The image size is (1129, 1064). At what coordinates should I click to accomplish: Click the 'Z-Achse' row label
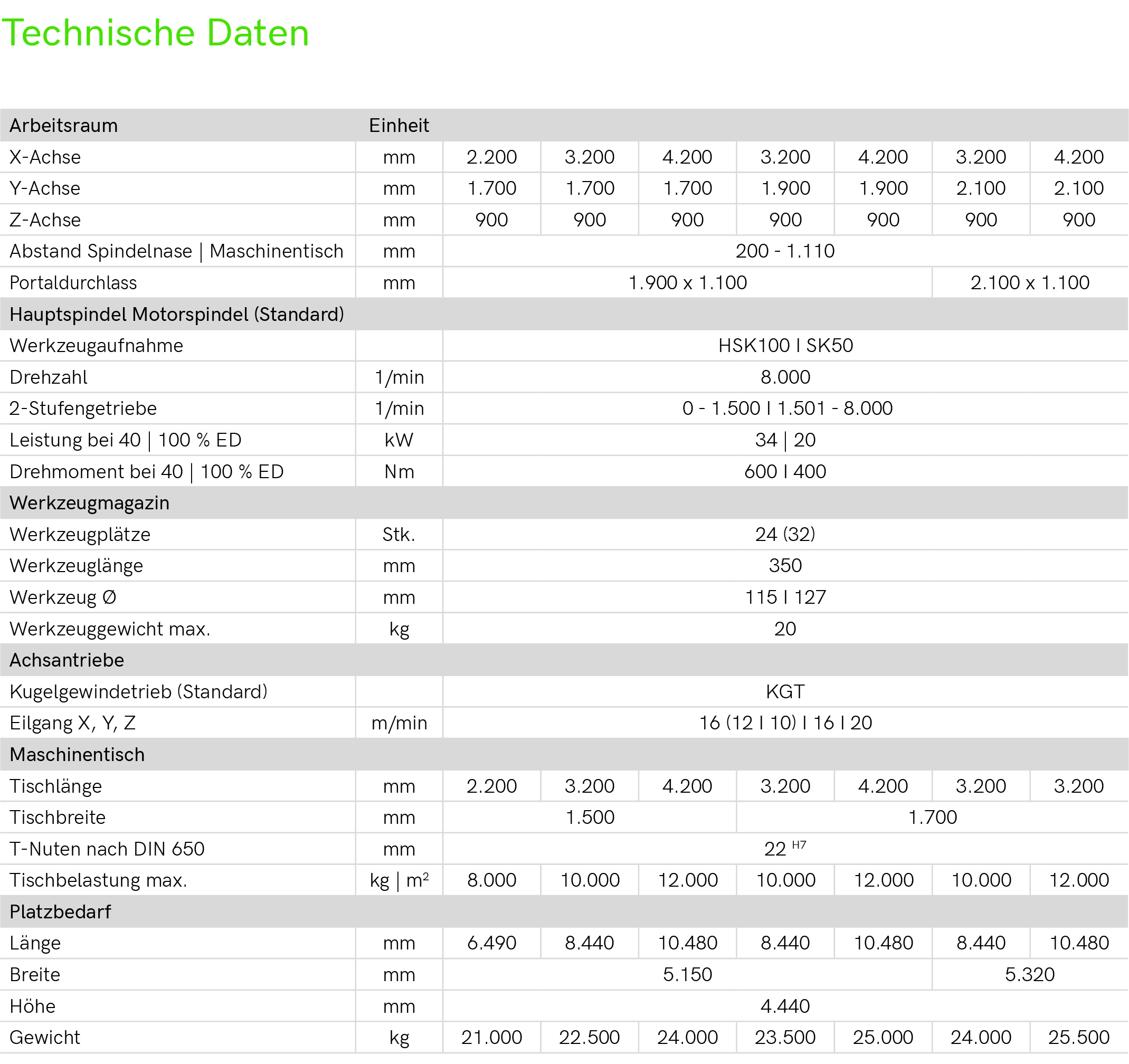[x=45, y=220]
